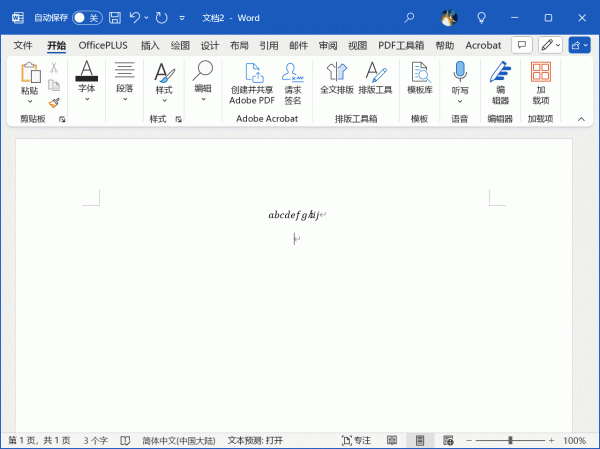This screenshot has height=449, width=600.
Task: Click the 全文排版 tool
Action: coord(337,78)
